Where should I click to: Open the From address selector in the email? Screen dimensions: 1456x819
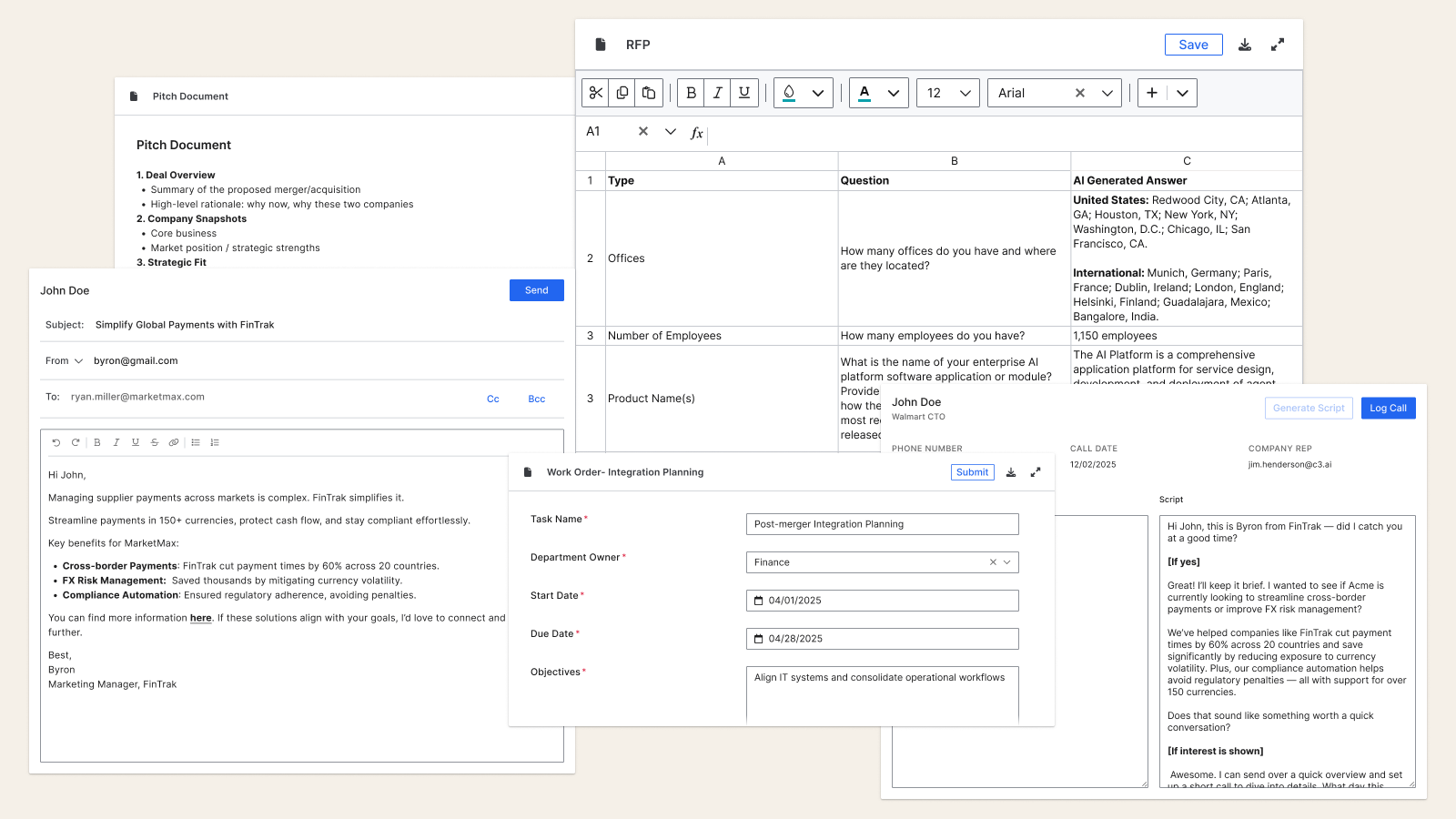[79, 360]
